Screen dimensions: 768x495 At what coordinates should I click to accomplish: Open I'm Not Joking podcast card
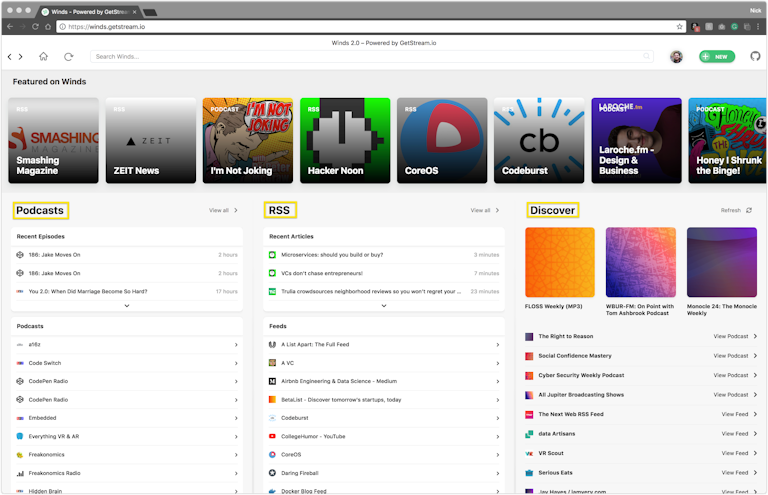(x=248, y=141)
